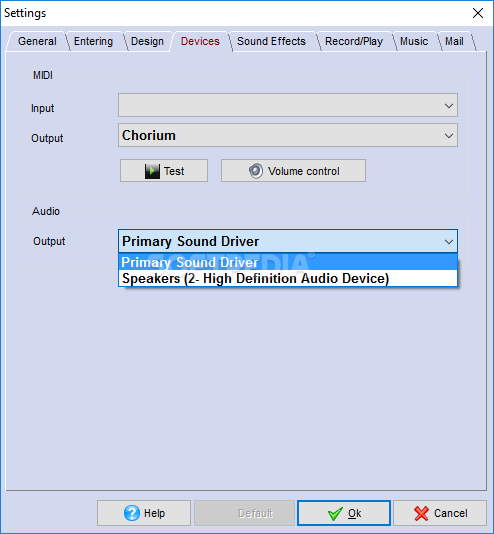494x534 pixels.
Task: Click the Help button
Action: click(144, 513)
